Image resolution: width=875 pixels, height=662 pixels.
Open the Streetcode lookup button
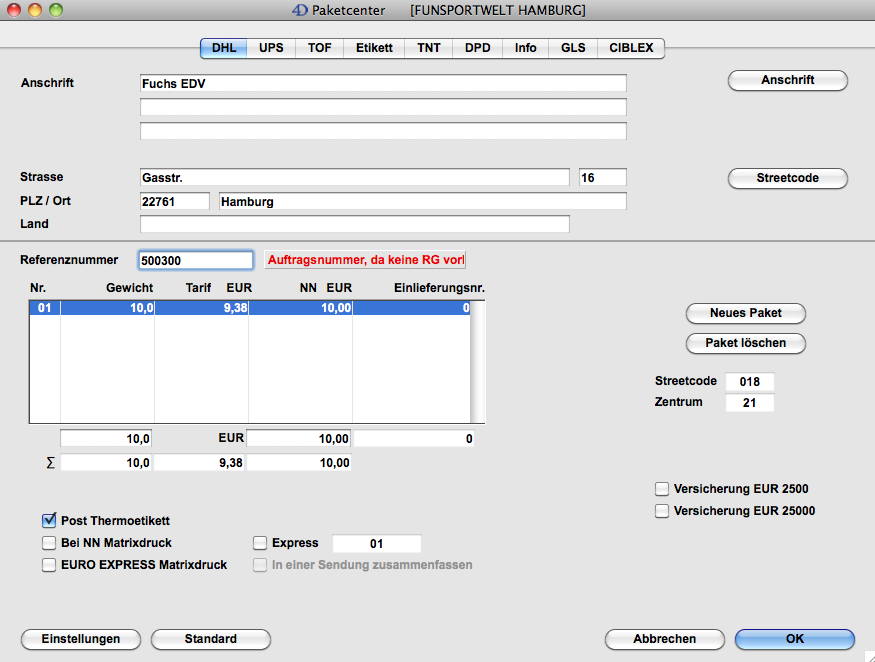pos(787,178)
